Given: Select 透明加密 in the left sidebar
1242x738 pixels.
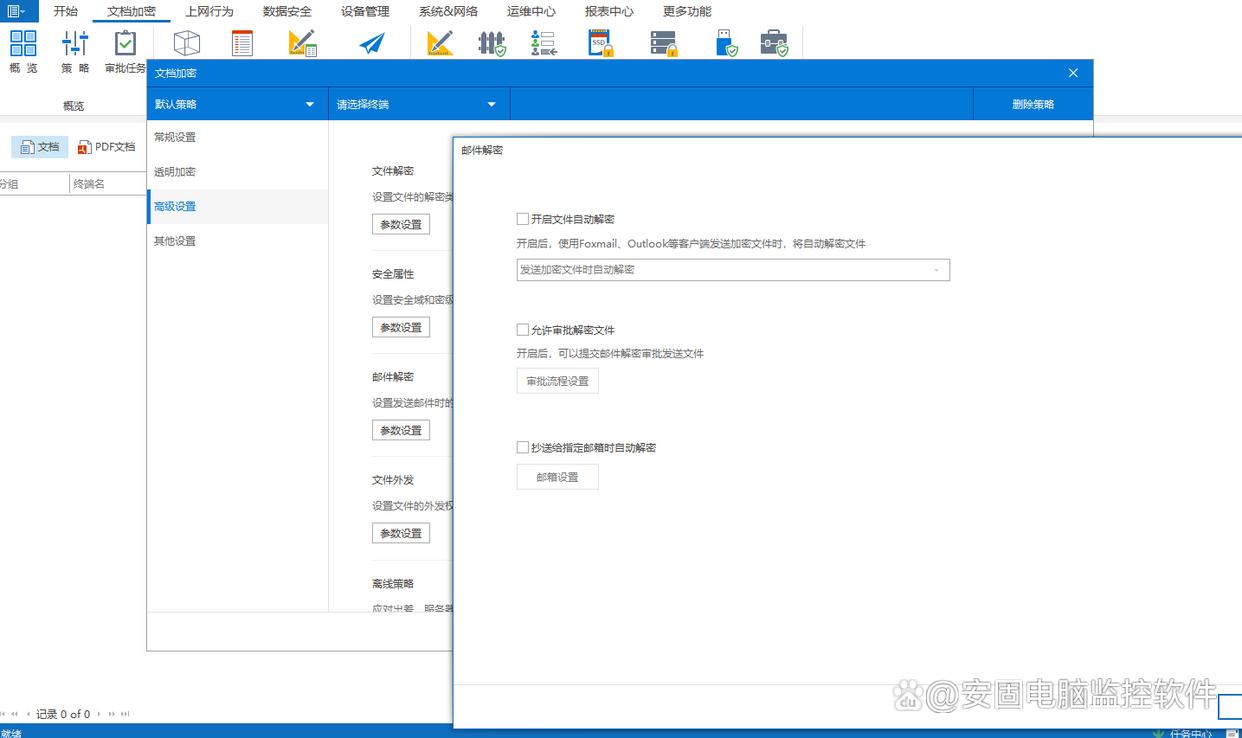Looking at the screenshot, I should coord(175,172).
